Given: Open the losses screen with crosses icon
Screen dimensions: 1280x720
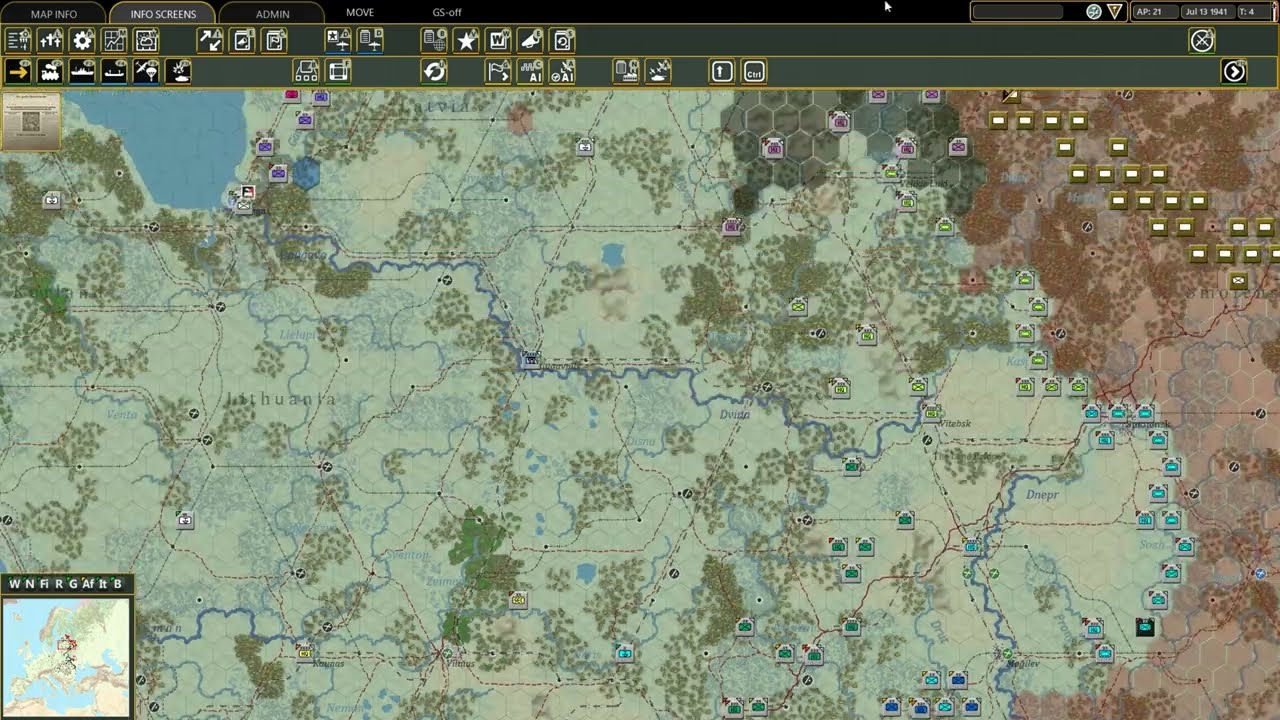Looking at the screenshot, I should [50, 40].
